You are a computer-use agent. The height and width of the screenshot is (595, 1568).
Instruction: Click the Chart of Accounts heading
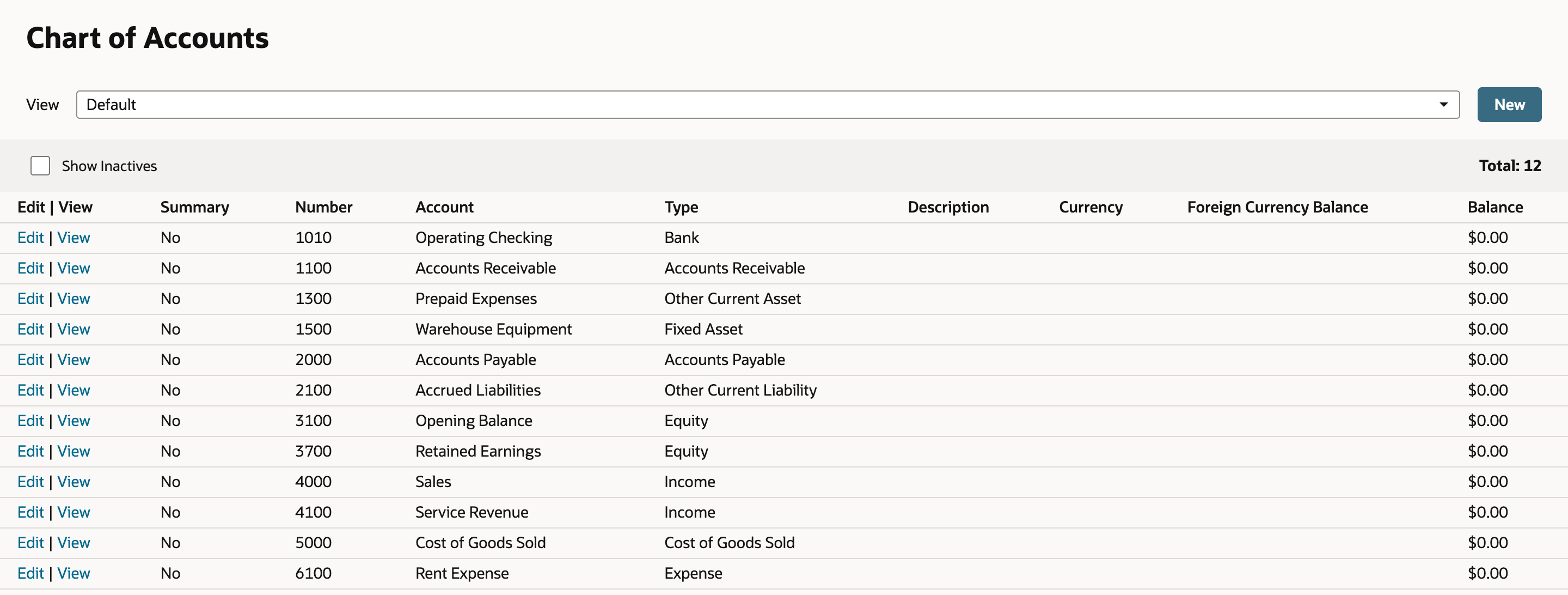pos(148,38)
